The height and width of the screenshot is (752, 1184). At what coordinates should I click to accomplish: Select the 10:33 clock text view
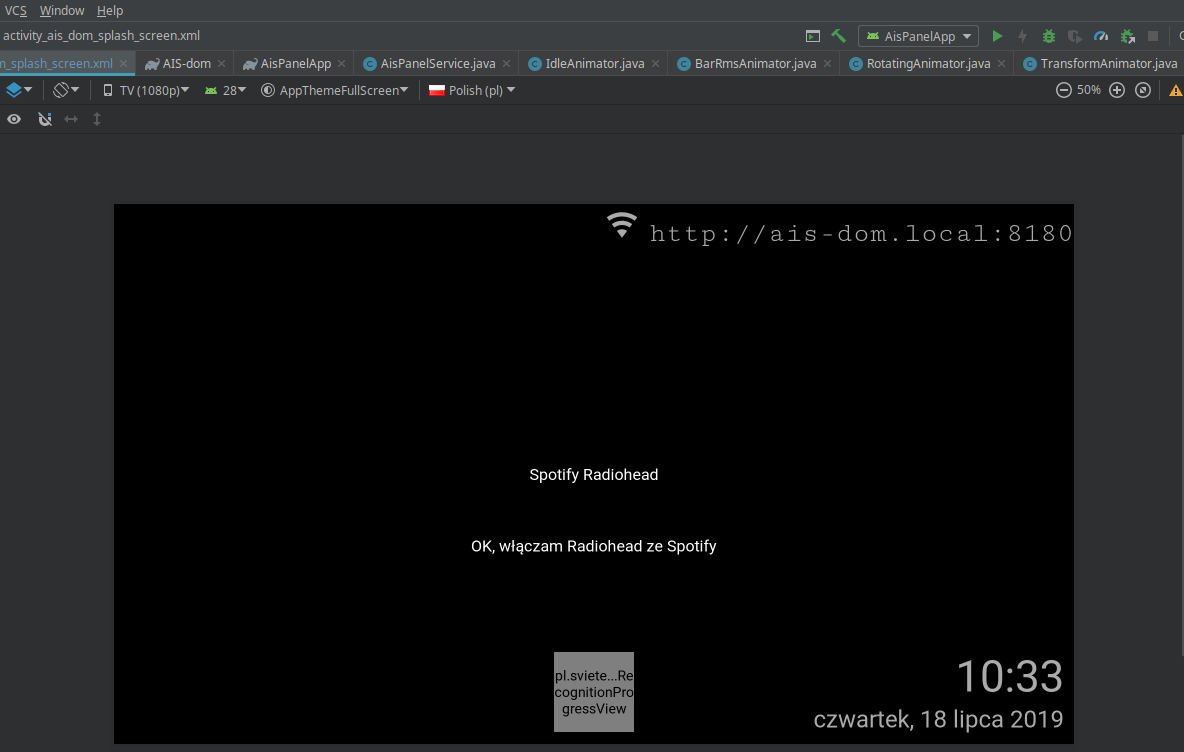click(1010, 676)
